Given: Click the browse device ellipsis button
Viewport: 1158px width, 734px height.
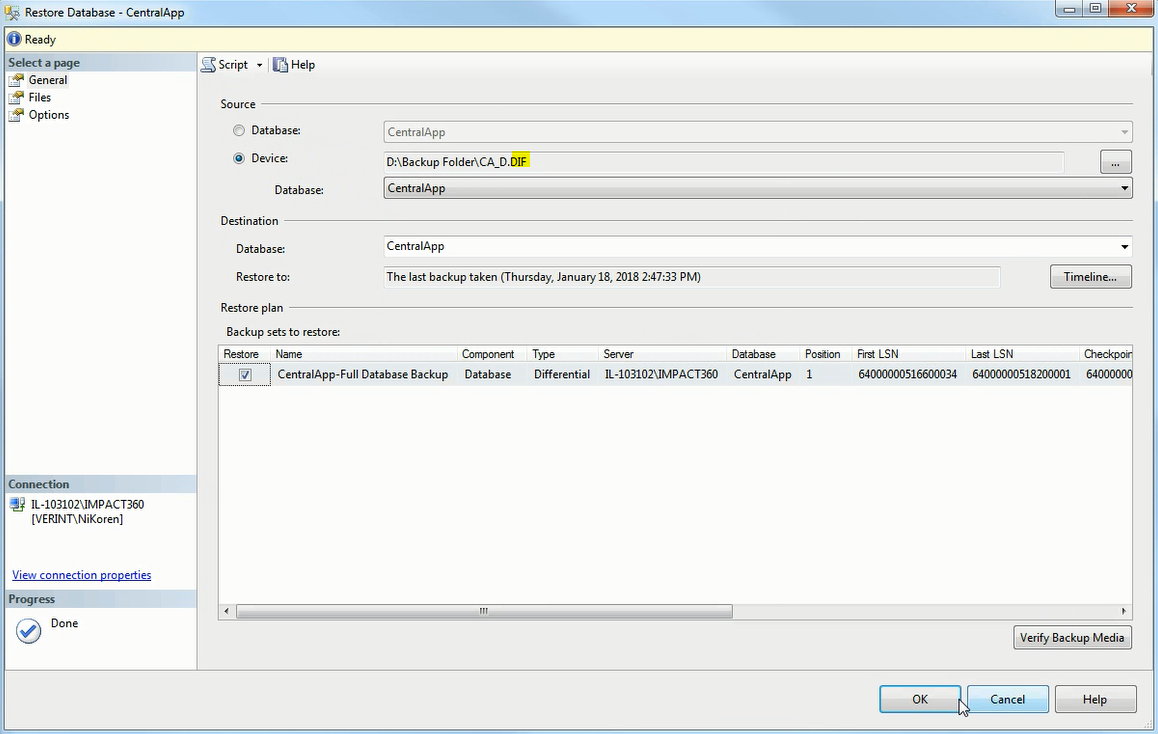Looking at the screenshot, I should click(x=1115, y=162).
